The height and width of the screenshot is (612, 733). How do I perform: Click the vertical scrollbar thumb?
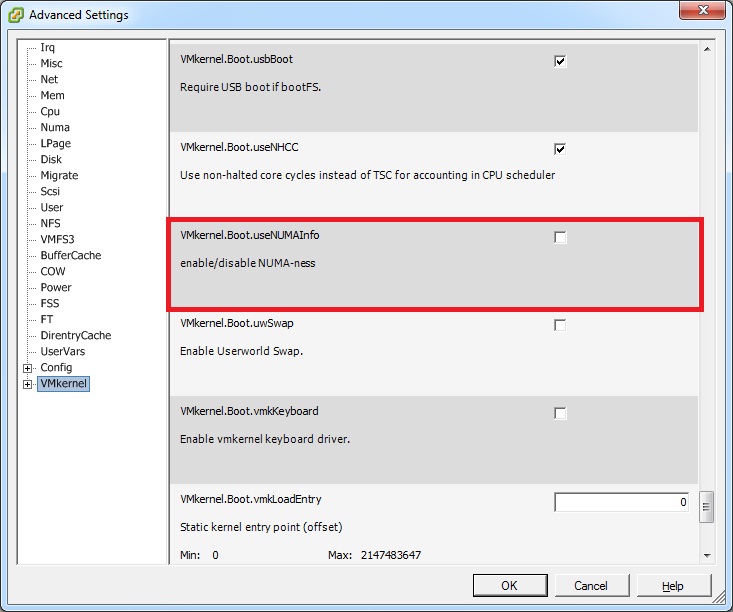pyautogui.click(x=706, y=506)
